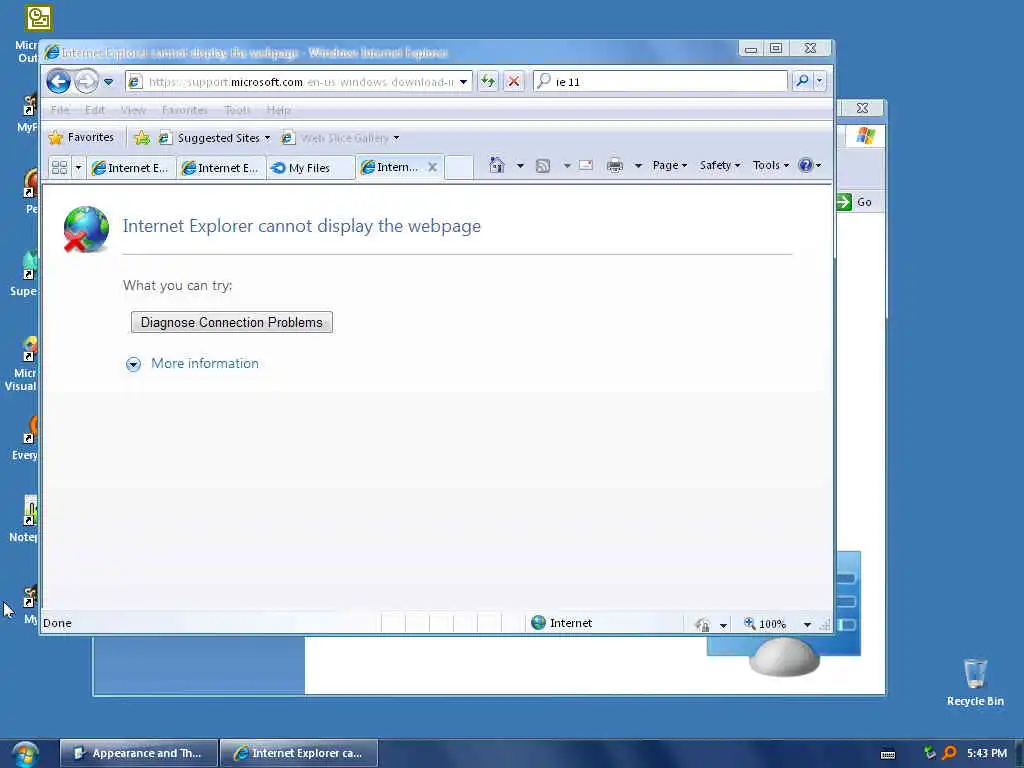Screen dimensions: 1024x768
Task: Open the zoom level dropdown arrow
Action: [x=807, y=625]
